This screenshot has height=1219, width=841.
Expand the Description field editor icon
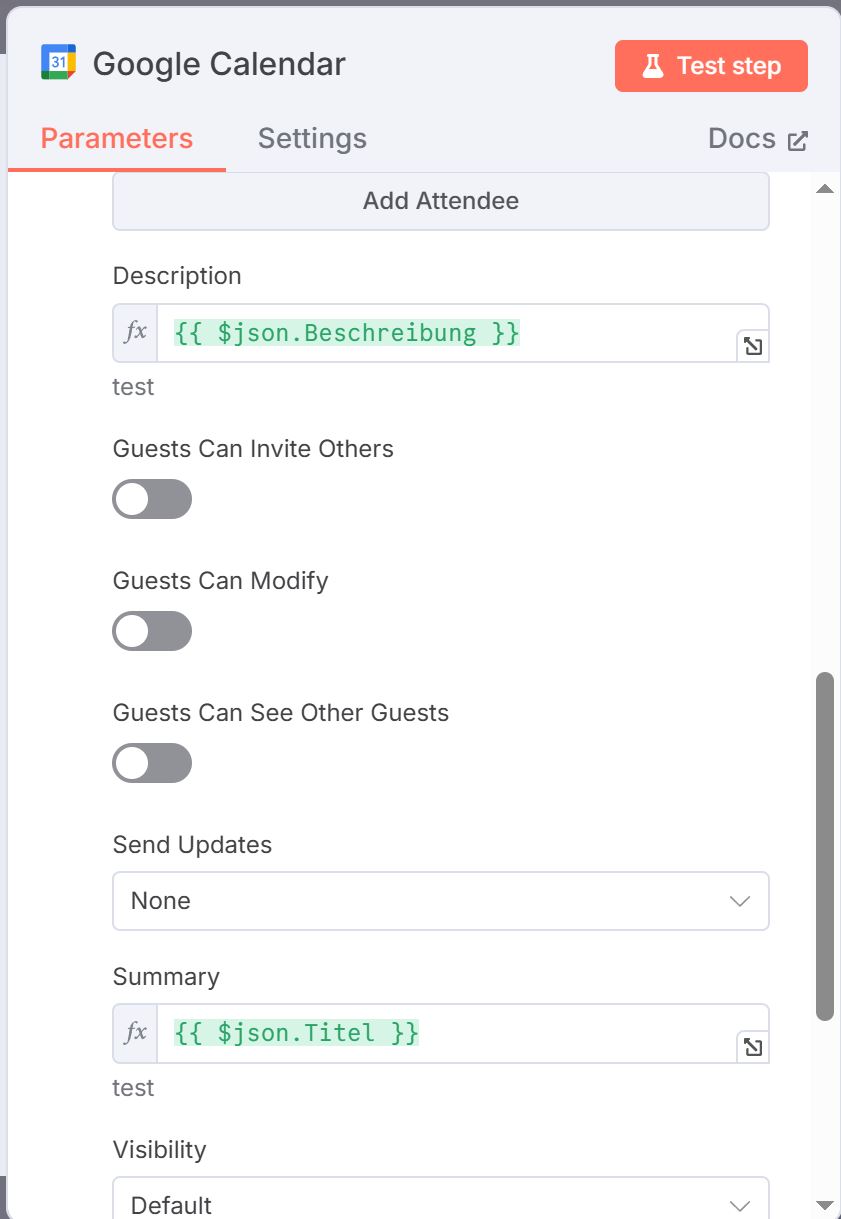[753, 346]
